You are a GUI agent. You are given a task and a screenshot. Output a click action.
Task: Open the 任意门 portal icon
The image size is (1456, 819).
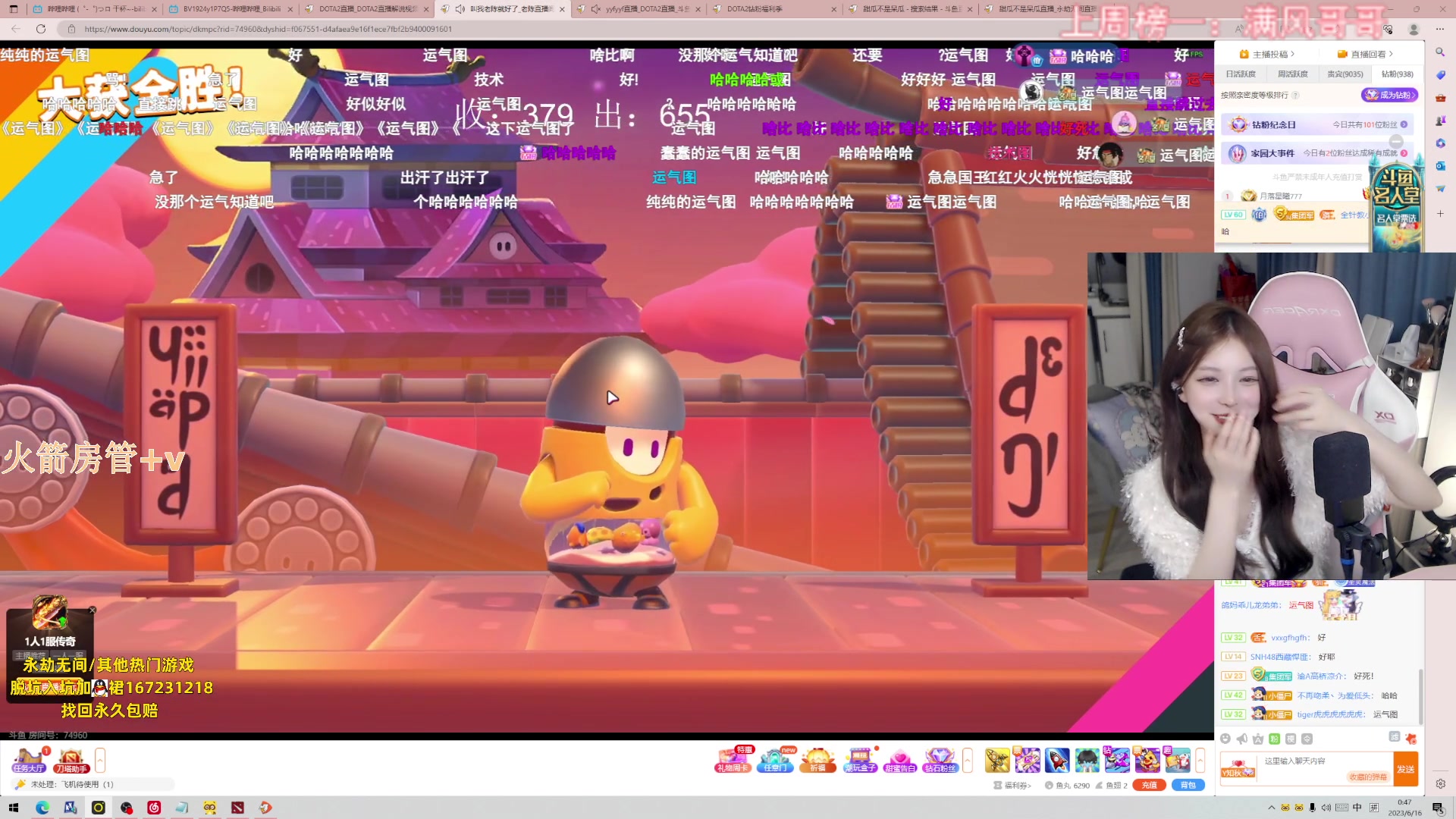[x=775, y=759]
